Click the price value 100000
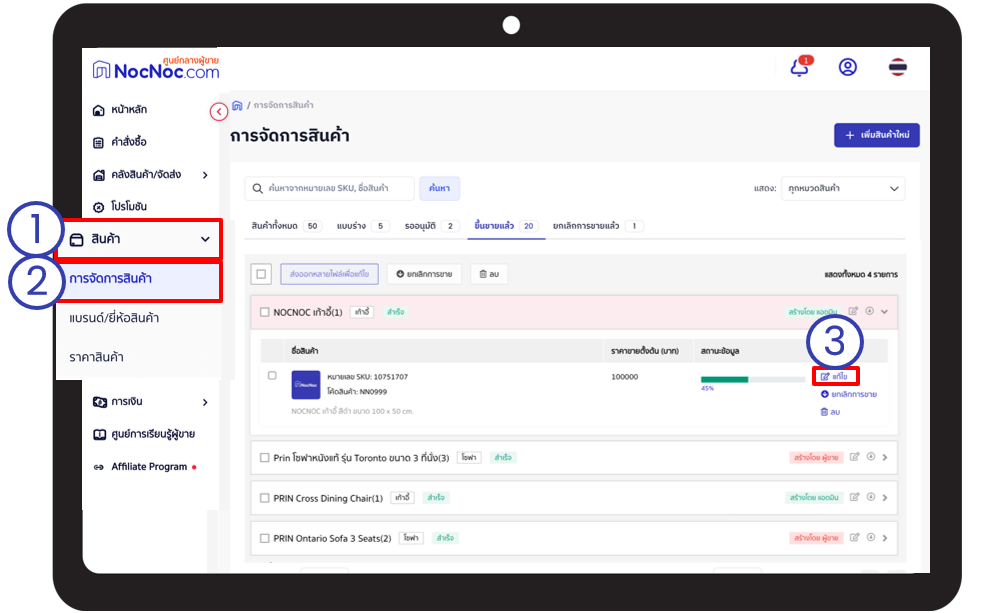 point(624,377)
